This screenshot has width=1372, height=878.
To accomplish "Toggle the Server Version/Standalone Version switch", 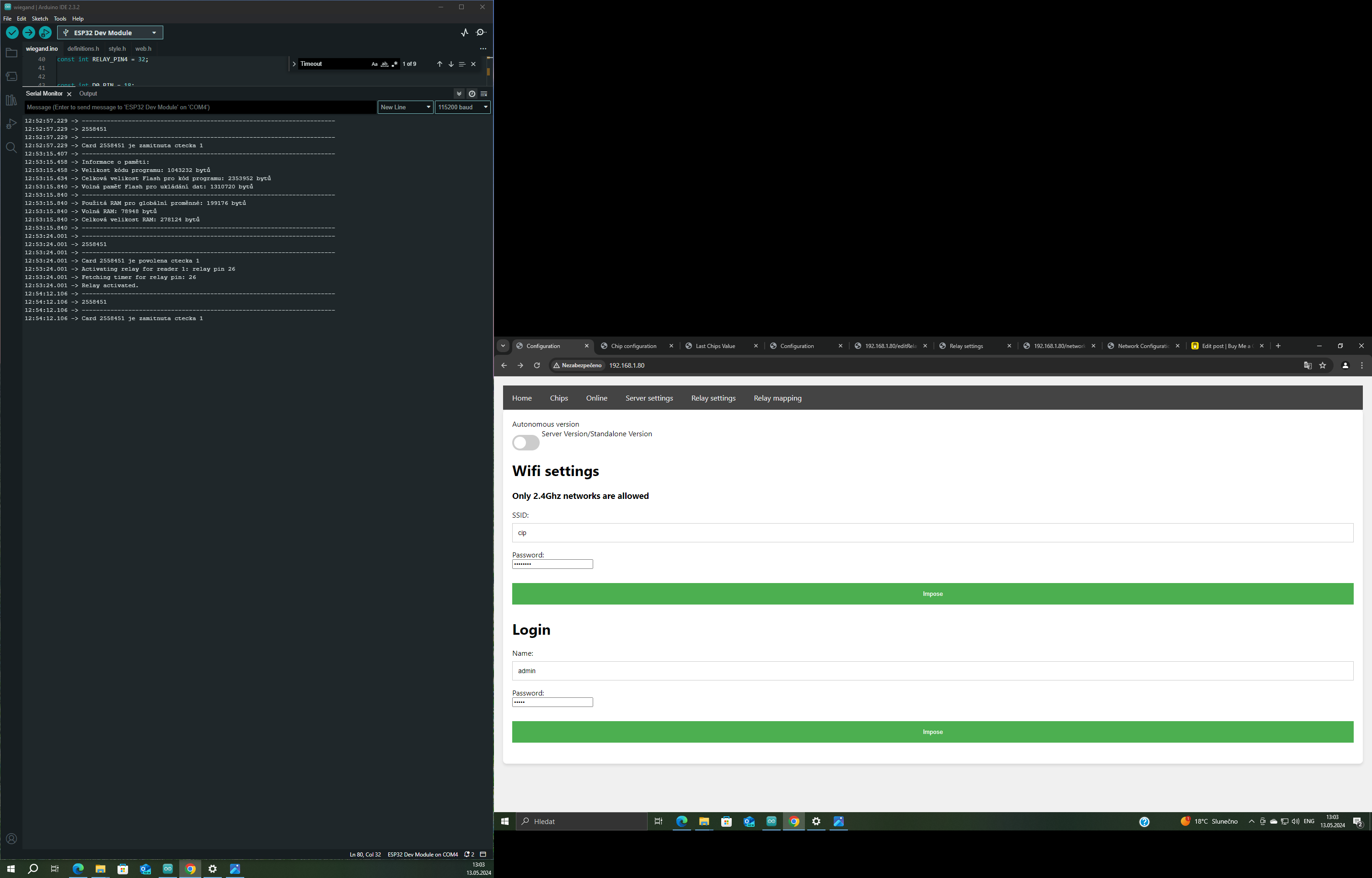I will click(525, 442).
